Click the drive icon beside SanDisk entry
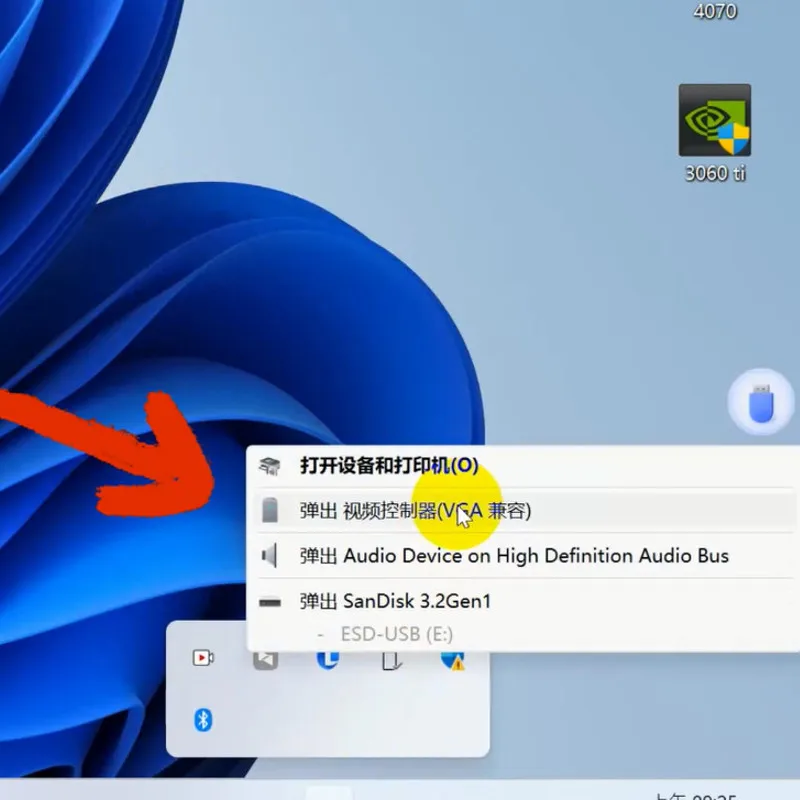800x800 pixels. pyautogui.click(x=270, y=602)
